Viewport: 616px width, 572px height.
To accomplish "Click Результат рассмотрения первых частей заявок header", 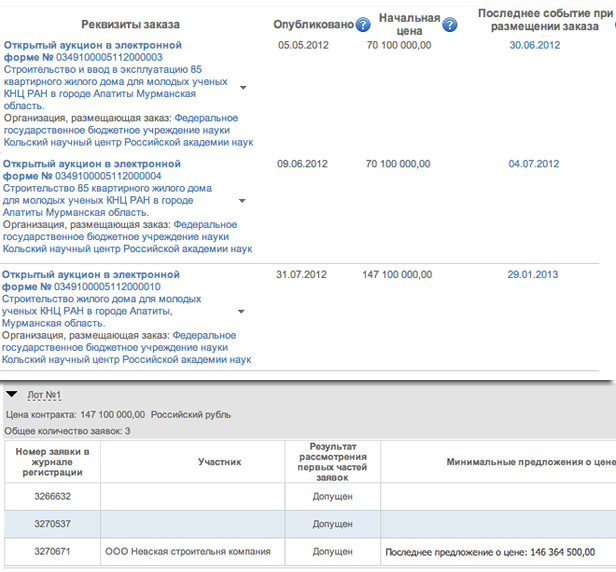I will pos(332,462).
